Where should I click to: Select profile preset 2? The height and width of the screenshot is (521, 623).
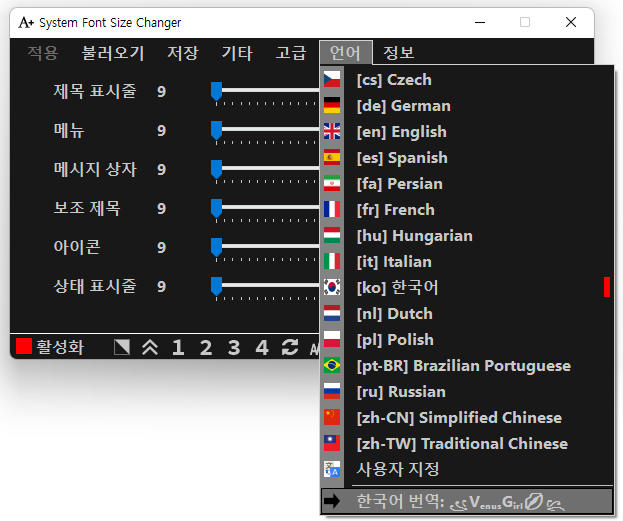point(206,348)
